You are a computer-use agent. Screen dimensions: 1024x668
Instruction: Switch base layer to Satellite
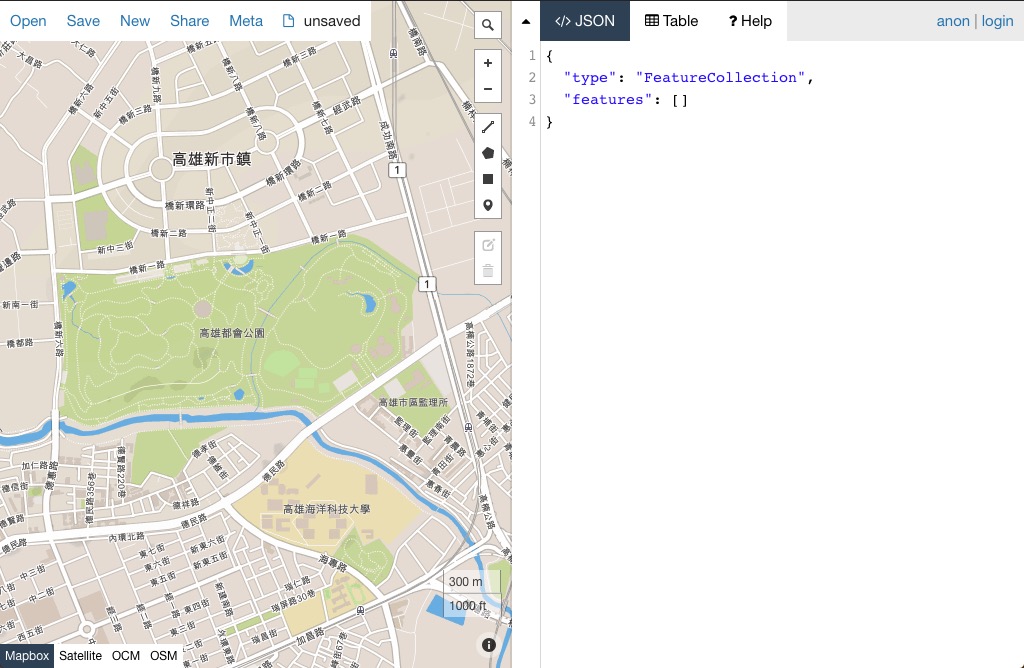[x=80, y=656]
